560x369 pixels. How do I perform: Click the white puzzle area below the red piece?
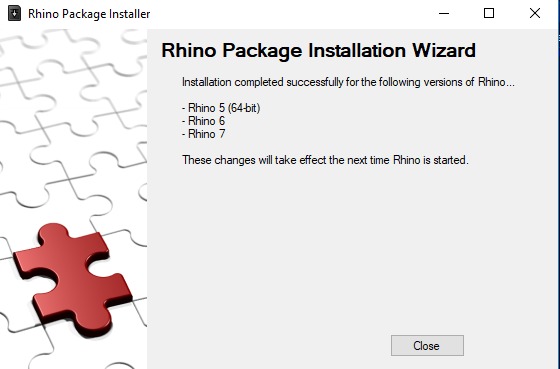coord(71,352)
